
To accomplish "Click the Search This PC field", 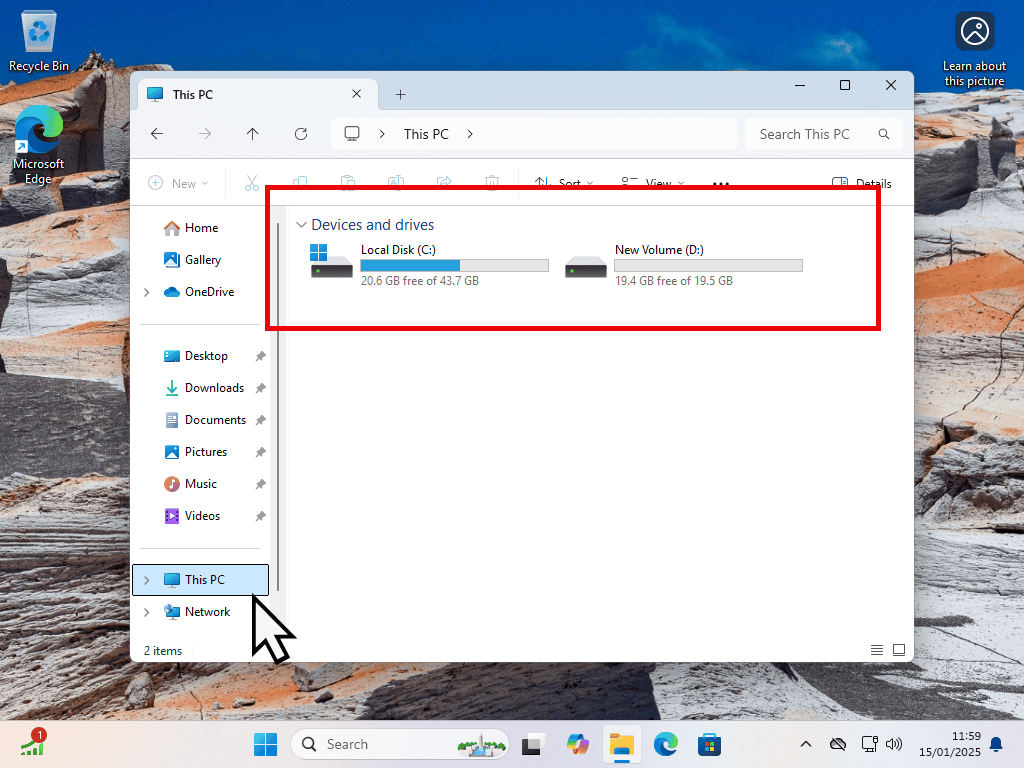I will [x=810, y=134].
